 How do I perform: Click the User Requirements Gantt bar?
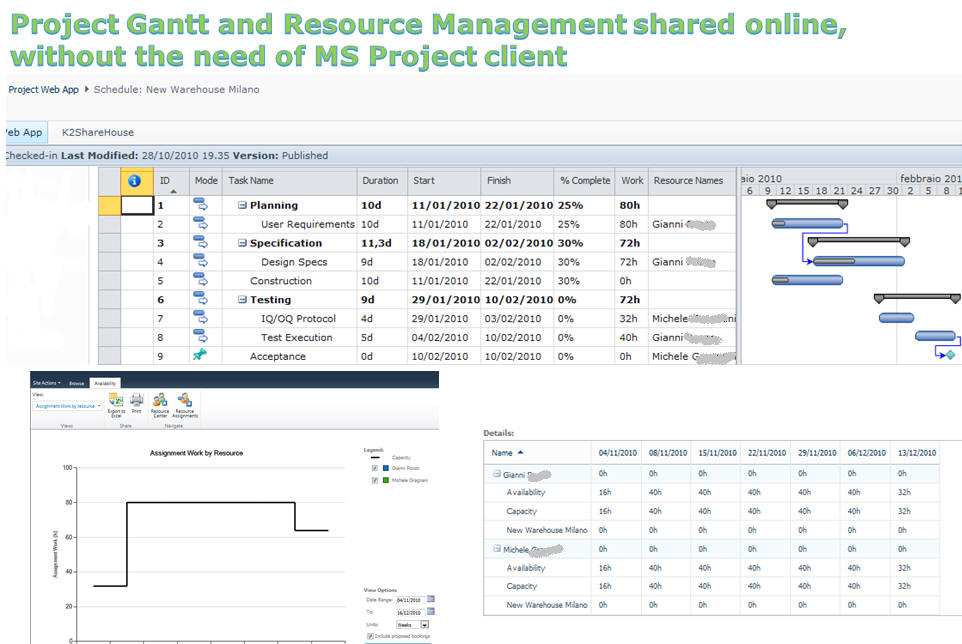point(807,223)
